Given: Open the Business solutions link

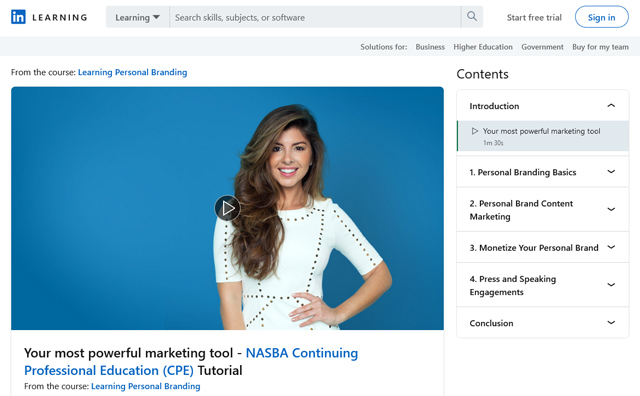Looking at the screenshot, I should (x=430, y=47).
